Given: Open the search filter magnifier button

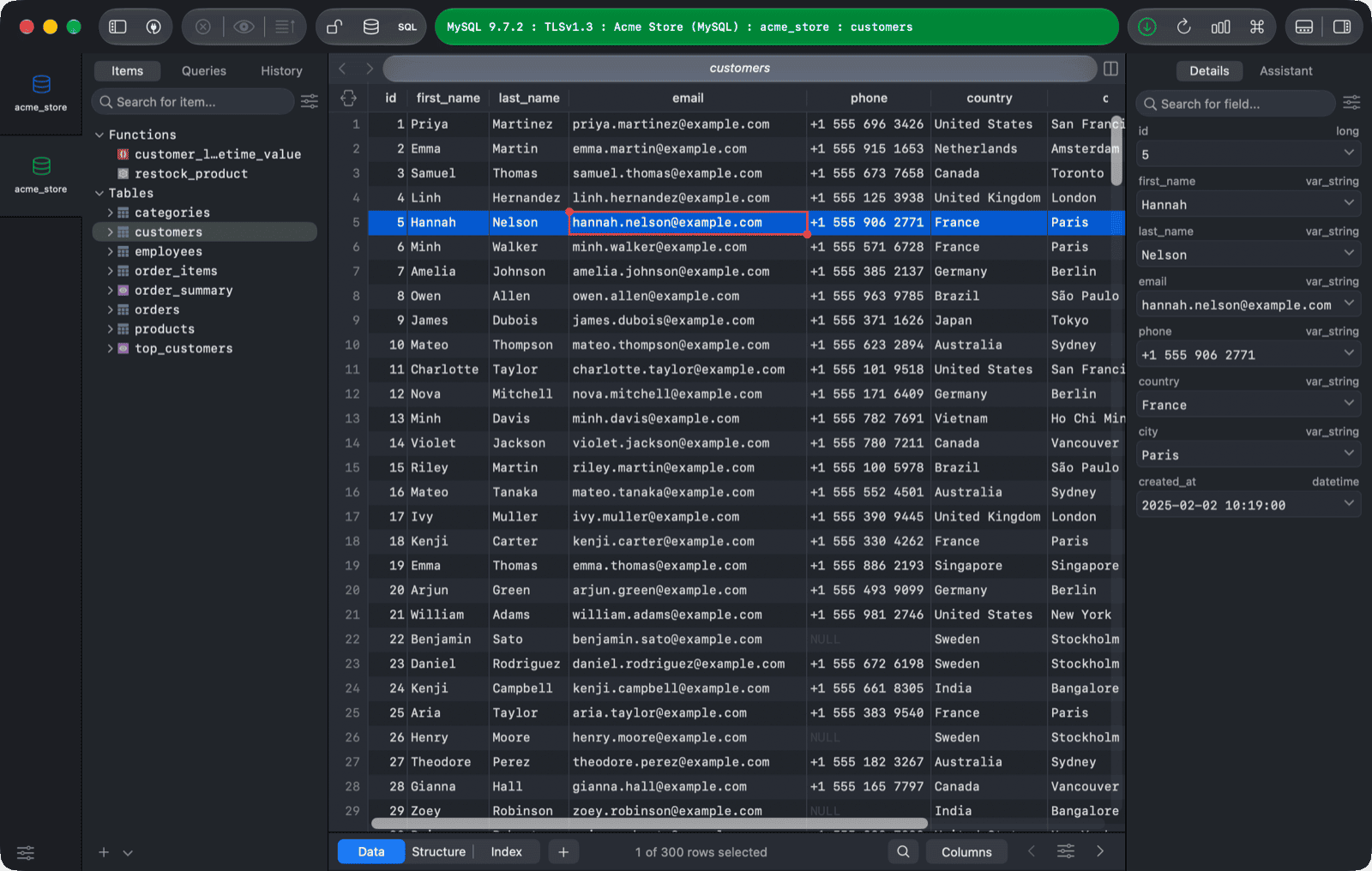Looking at the screenshot, I should click(903, 851).
